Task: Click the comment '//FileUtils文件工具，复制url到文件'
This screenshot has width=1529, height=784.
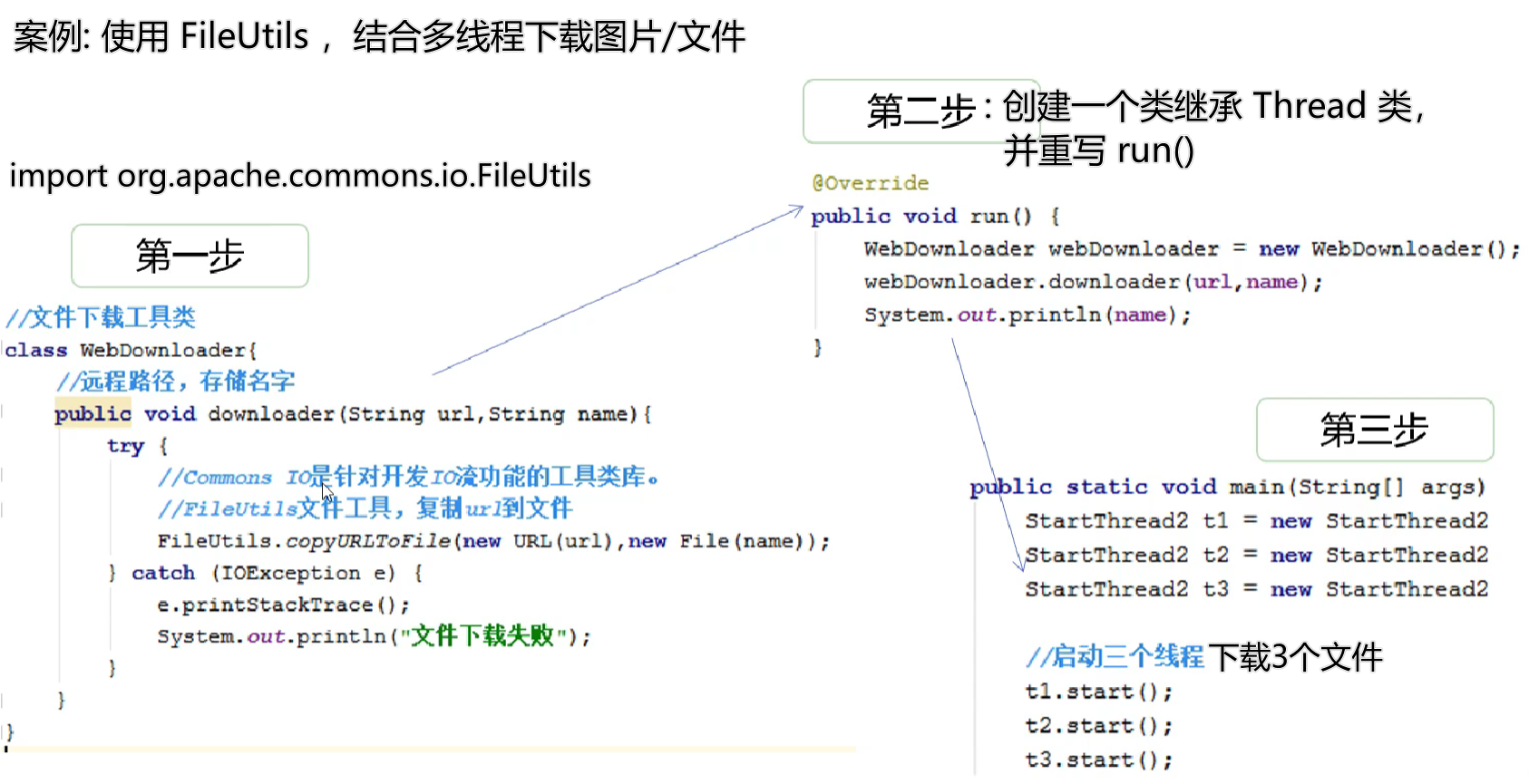Action: pyautogui.click(x=365, y=508)
